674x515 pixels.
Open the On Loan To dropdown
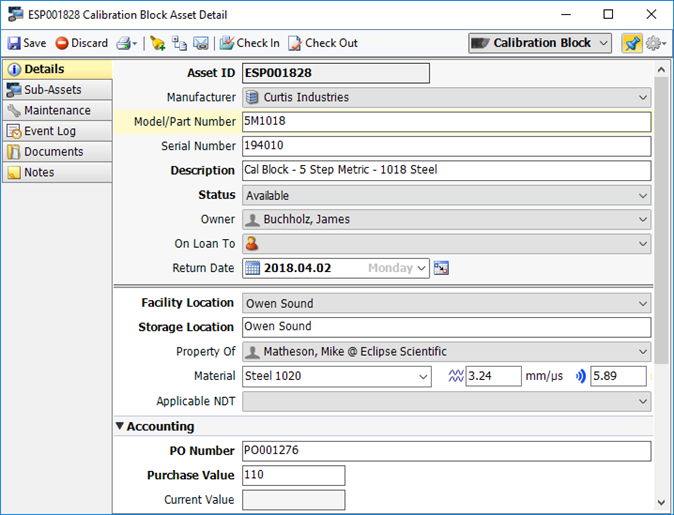447,244
